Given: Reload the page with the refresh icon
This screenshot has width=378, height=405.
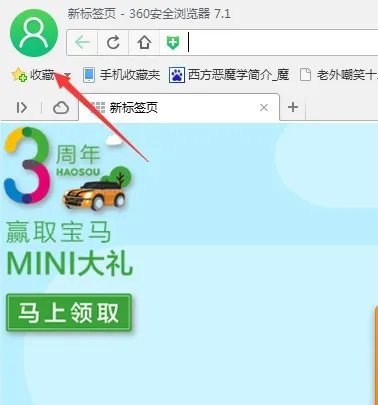Looking at the screenshot, I should [113, 42].
